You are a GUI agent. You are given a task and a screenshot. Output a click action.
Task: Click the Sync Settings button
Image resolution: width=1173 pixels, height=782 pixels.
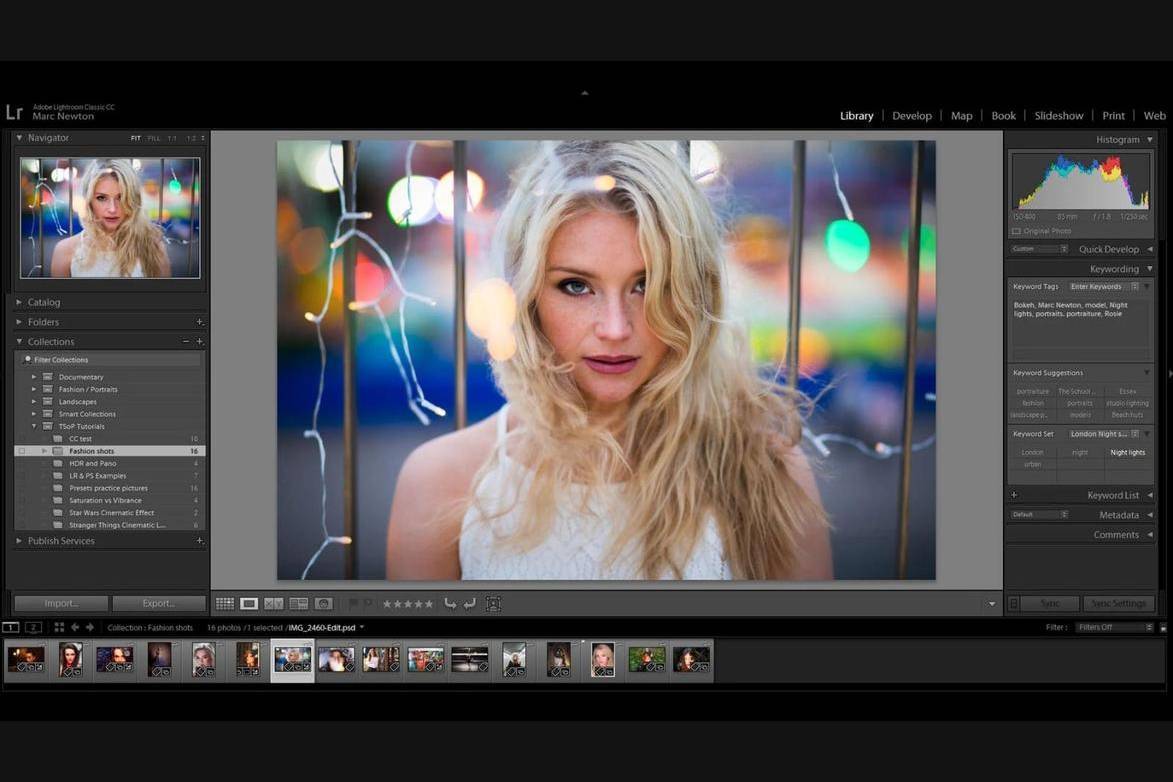(x=1118, y=603)
